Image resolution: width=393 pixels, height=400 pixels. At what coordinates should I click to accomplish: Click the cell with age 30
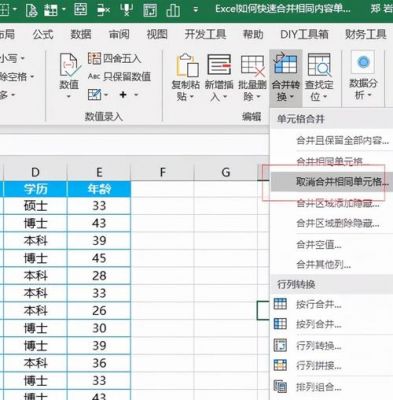pos(99,328)
